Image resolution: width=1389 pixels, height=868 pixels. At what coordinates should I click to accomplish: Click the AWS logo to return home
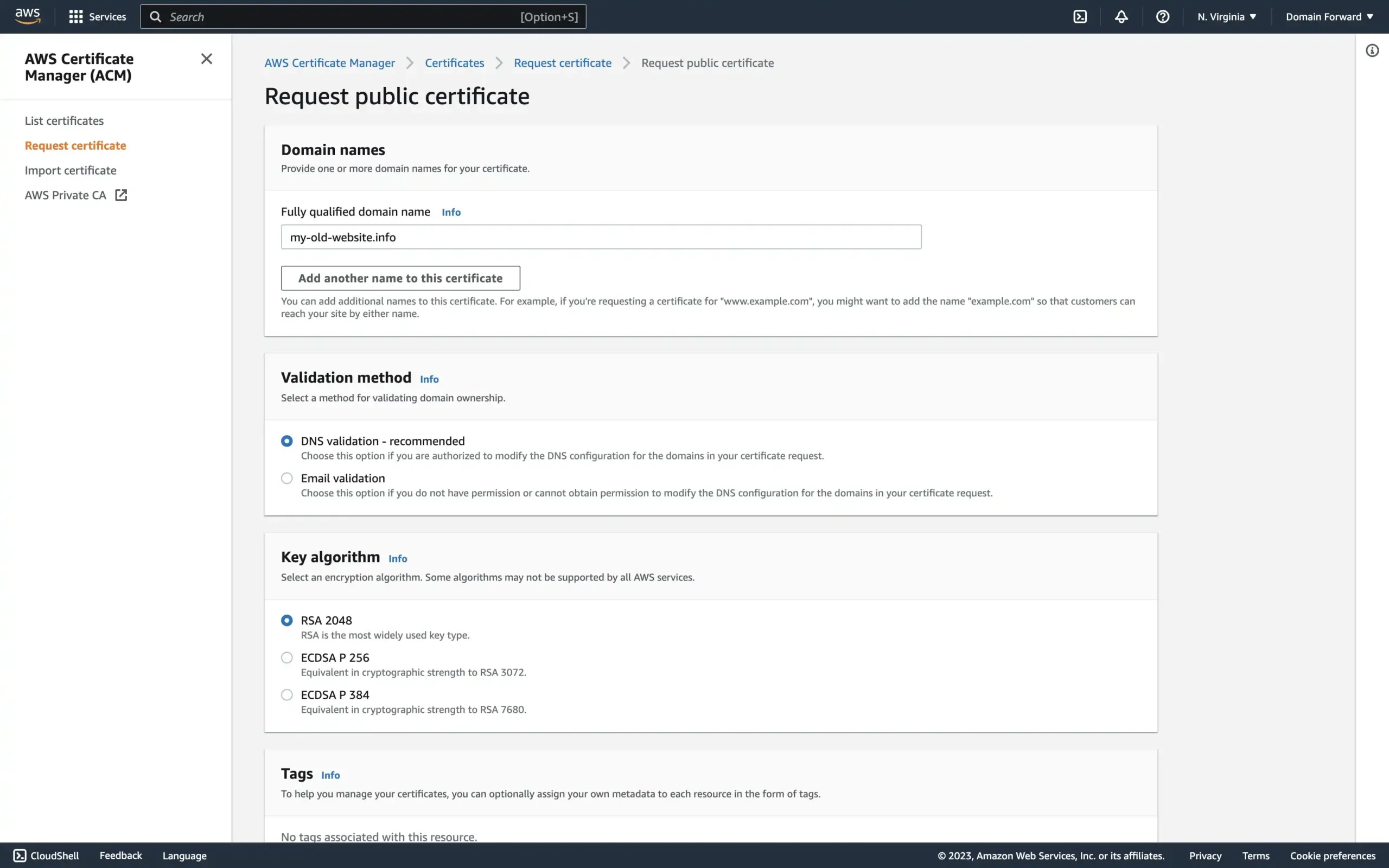(27, 16)
